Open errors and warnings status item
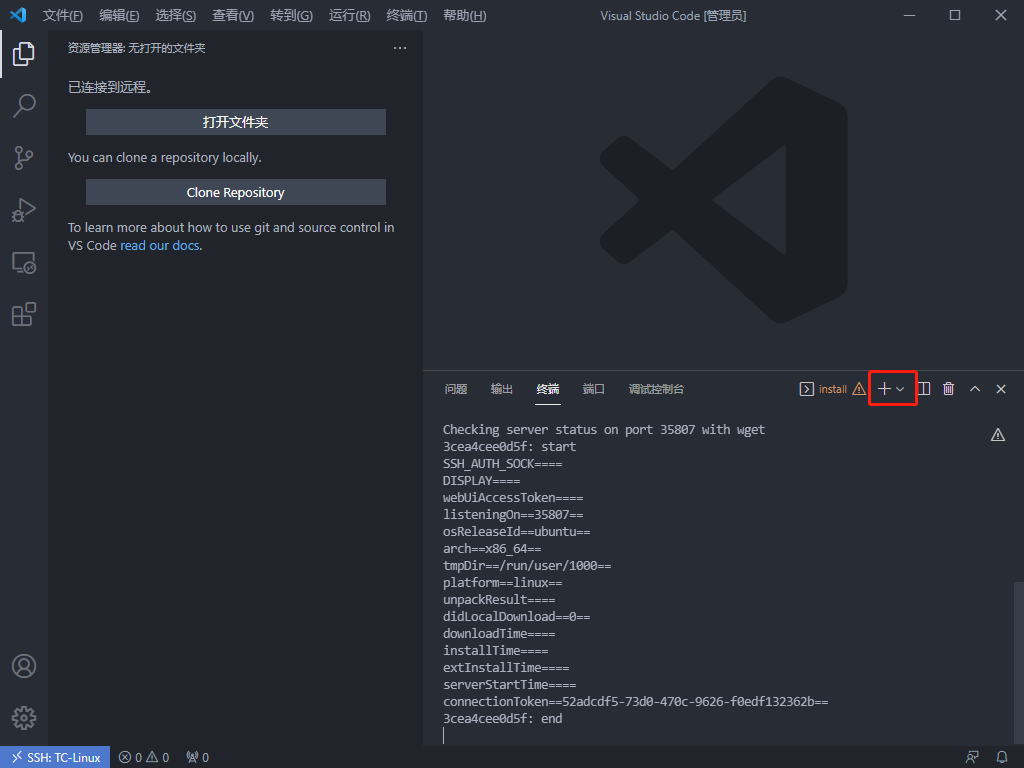This screenshot has width=1024, height=768. coord(144,757)
